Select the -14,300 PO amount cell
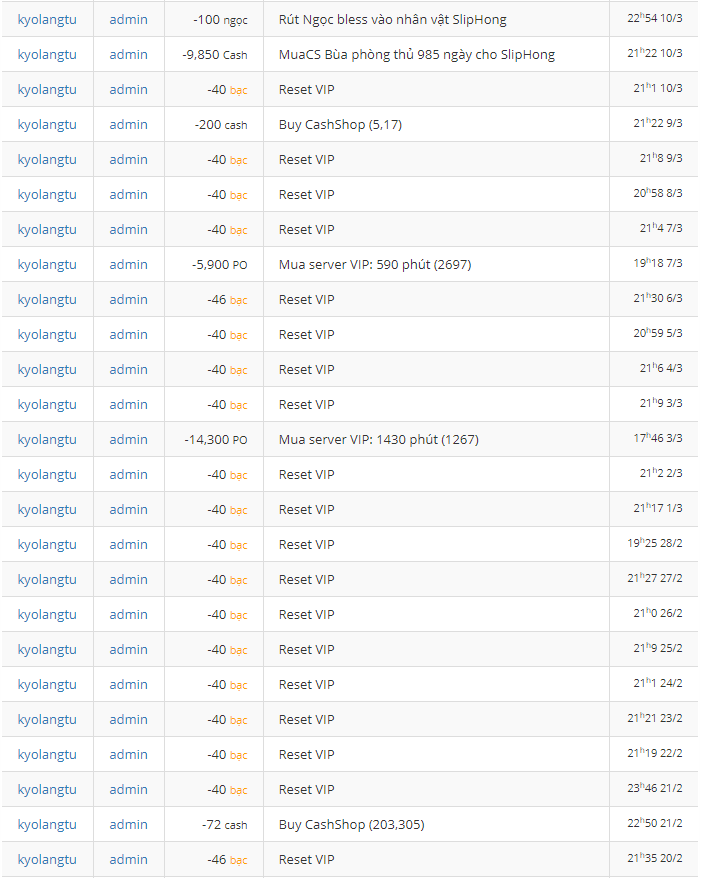Screen dimensions: 710x878 coord(215,440)
